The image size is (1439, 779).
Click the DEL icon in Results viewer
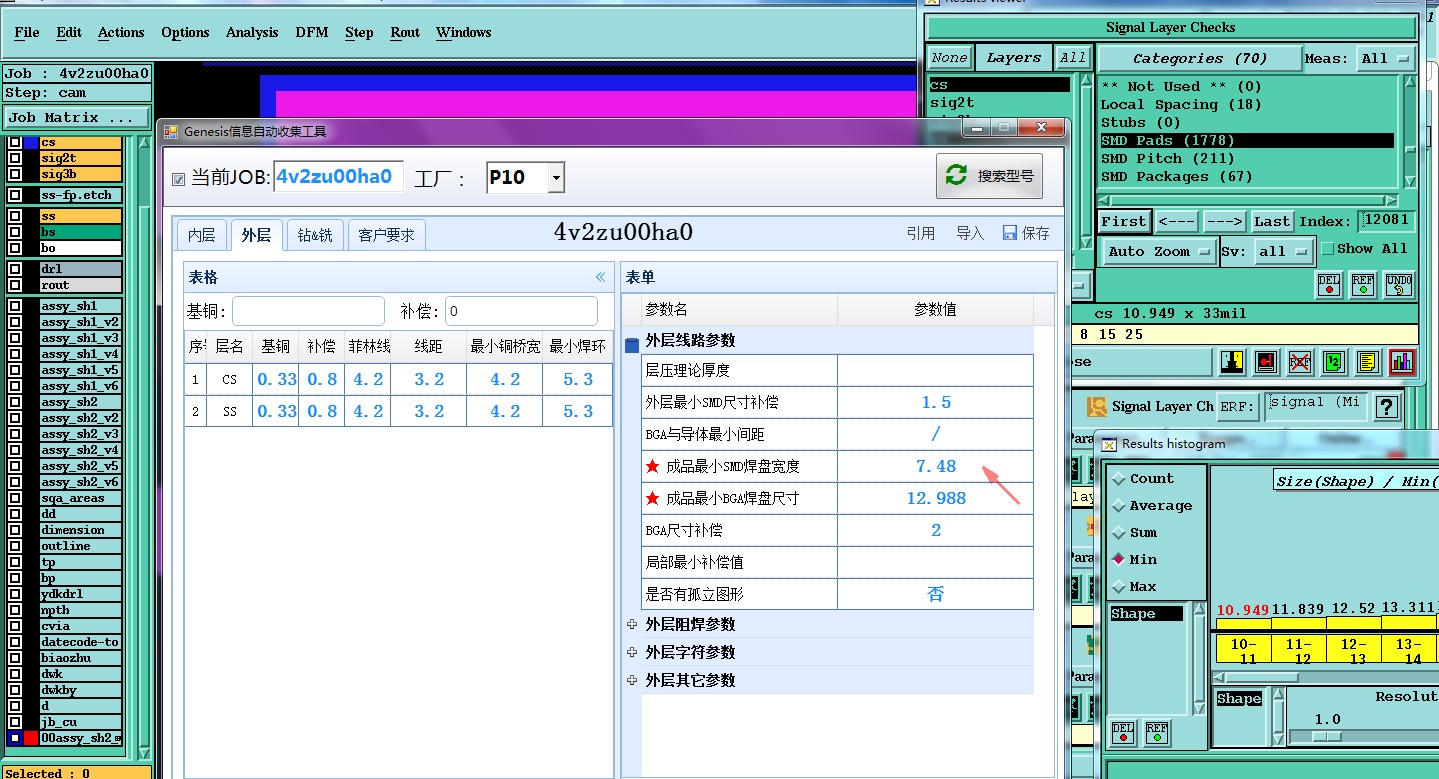click(x=1329, y=285)
